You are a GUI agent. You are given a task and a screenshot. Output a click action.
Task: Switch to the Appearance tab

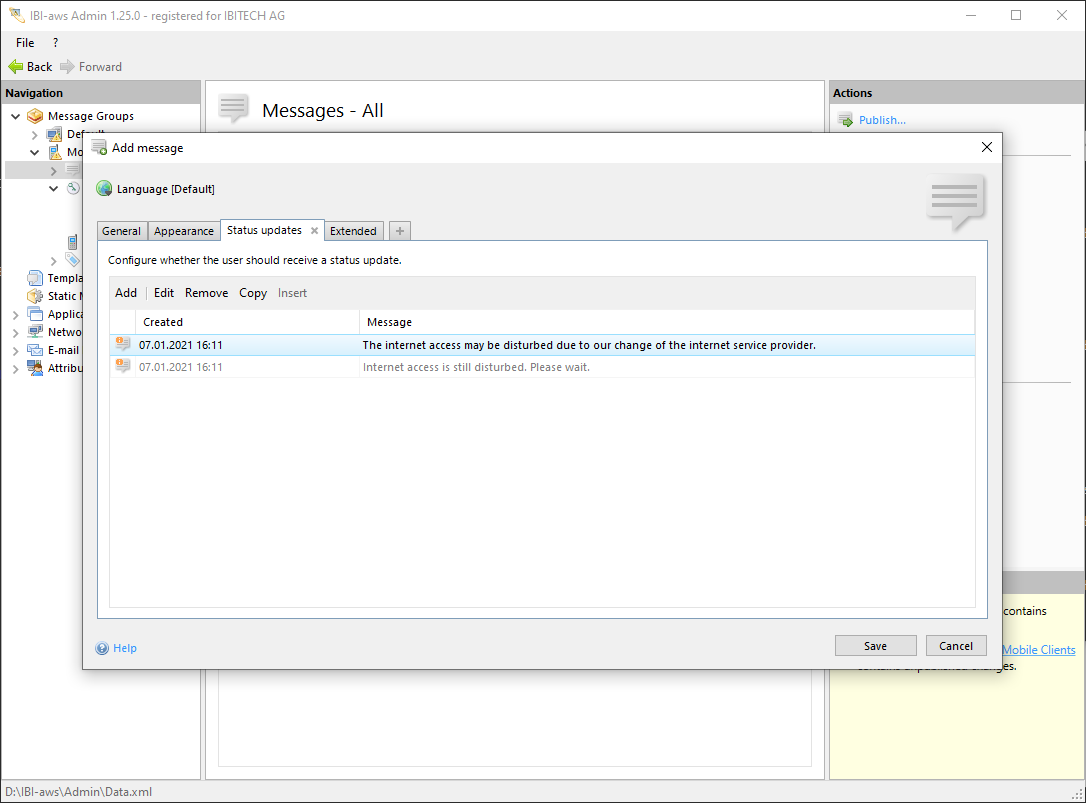pyautogui.click(x=183, y=231)
